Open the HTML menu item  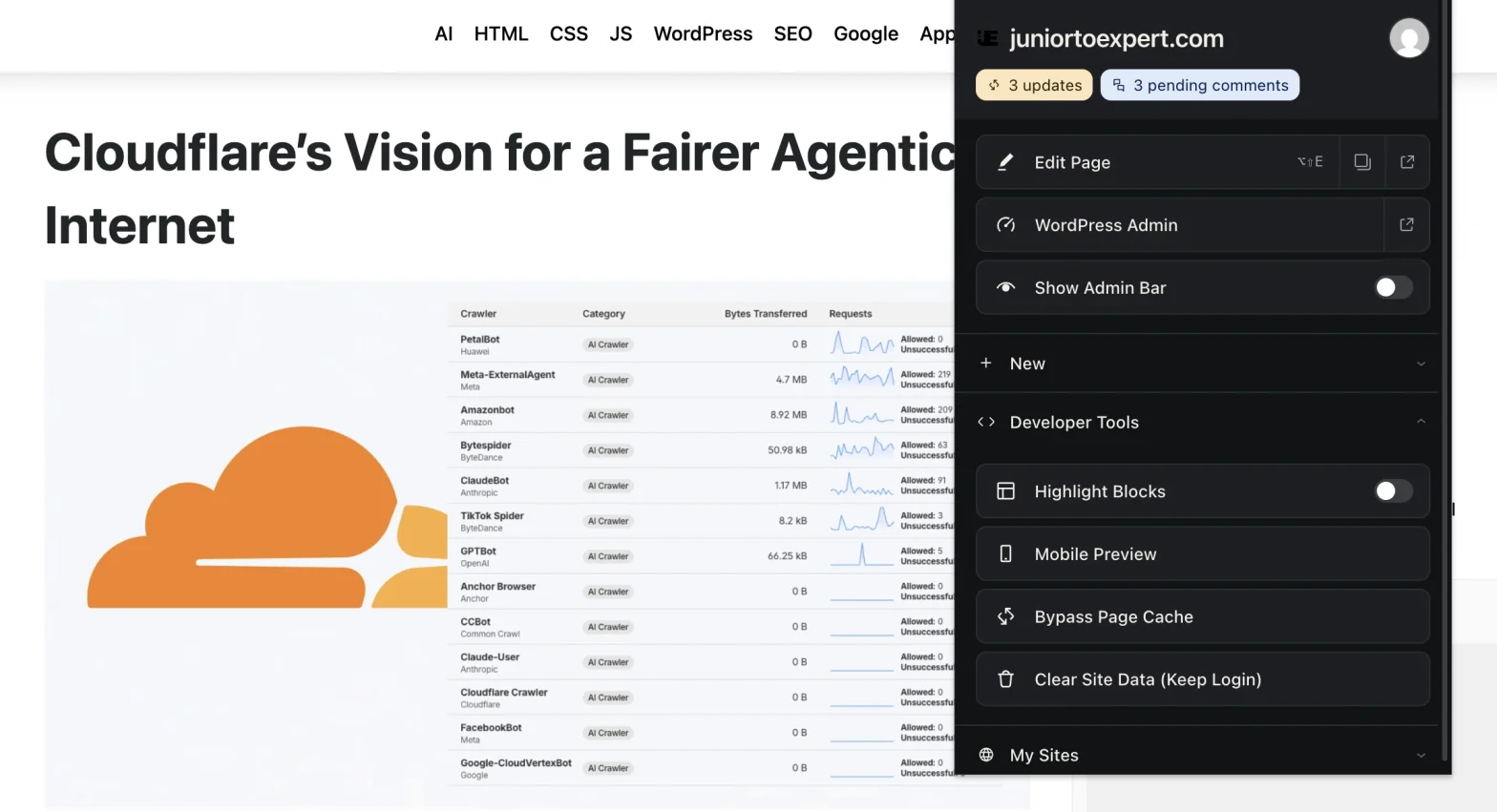[501, 34]
